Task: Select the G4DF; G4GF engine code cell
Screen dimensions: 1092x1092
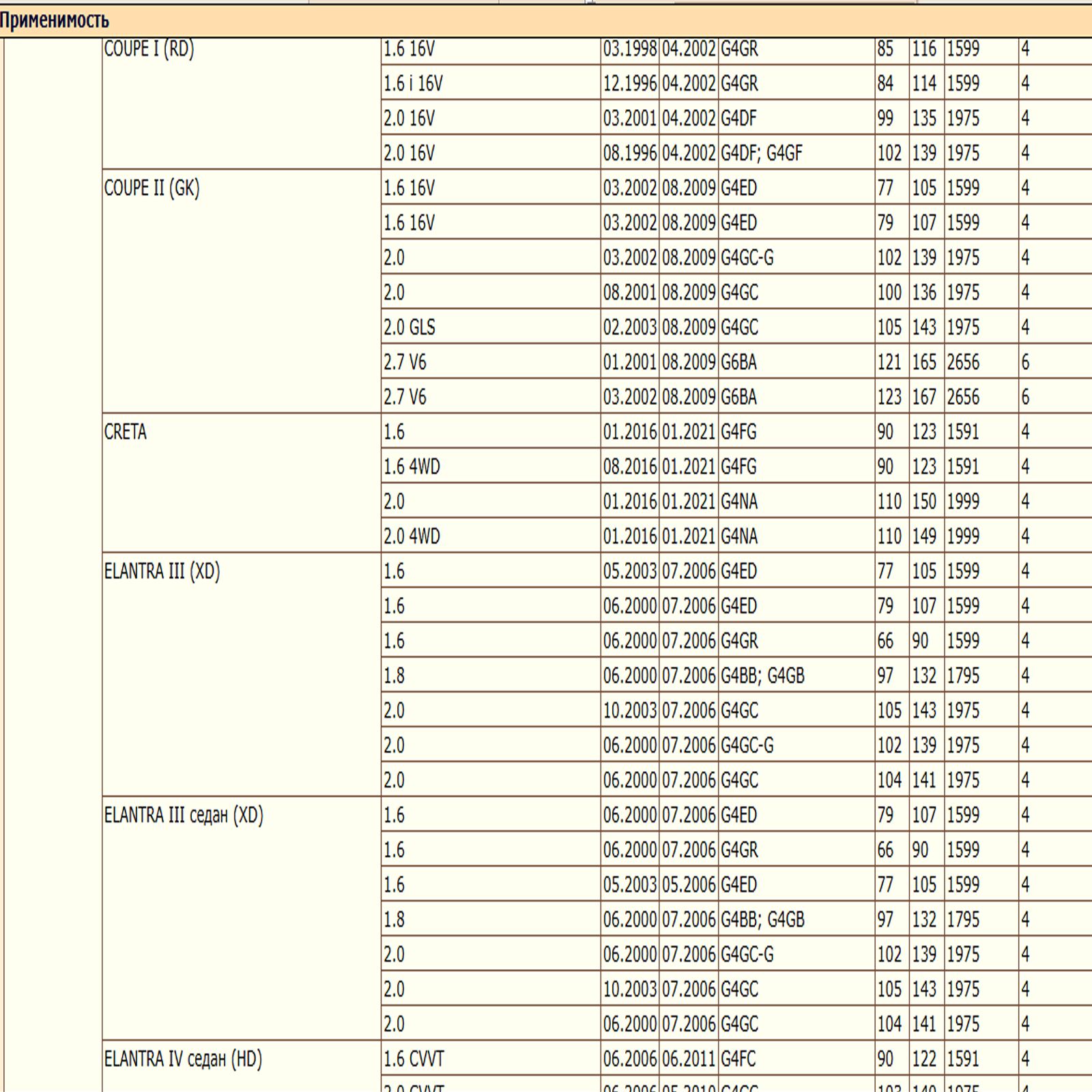Action: (762, 154)
